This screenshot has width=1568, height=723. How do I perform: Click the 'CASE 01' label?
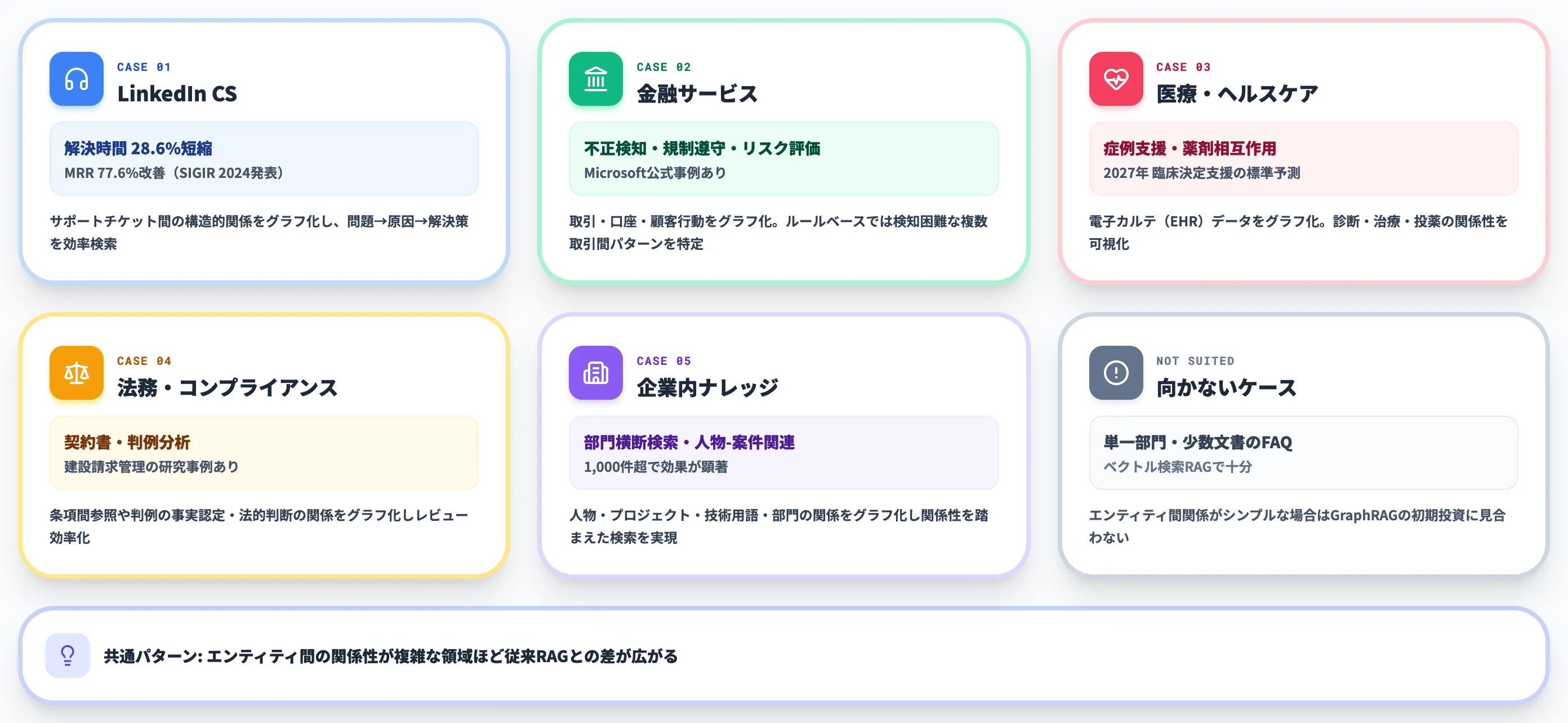pyautogui.click(x=144, y=67)
